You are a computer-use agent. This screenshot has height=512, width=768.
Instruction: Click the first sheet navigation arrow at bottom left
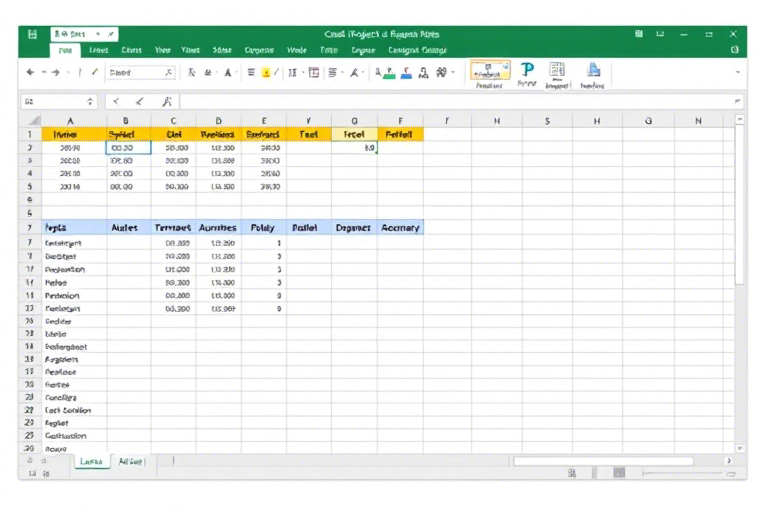pyautogui.click(x=30, y=461)
